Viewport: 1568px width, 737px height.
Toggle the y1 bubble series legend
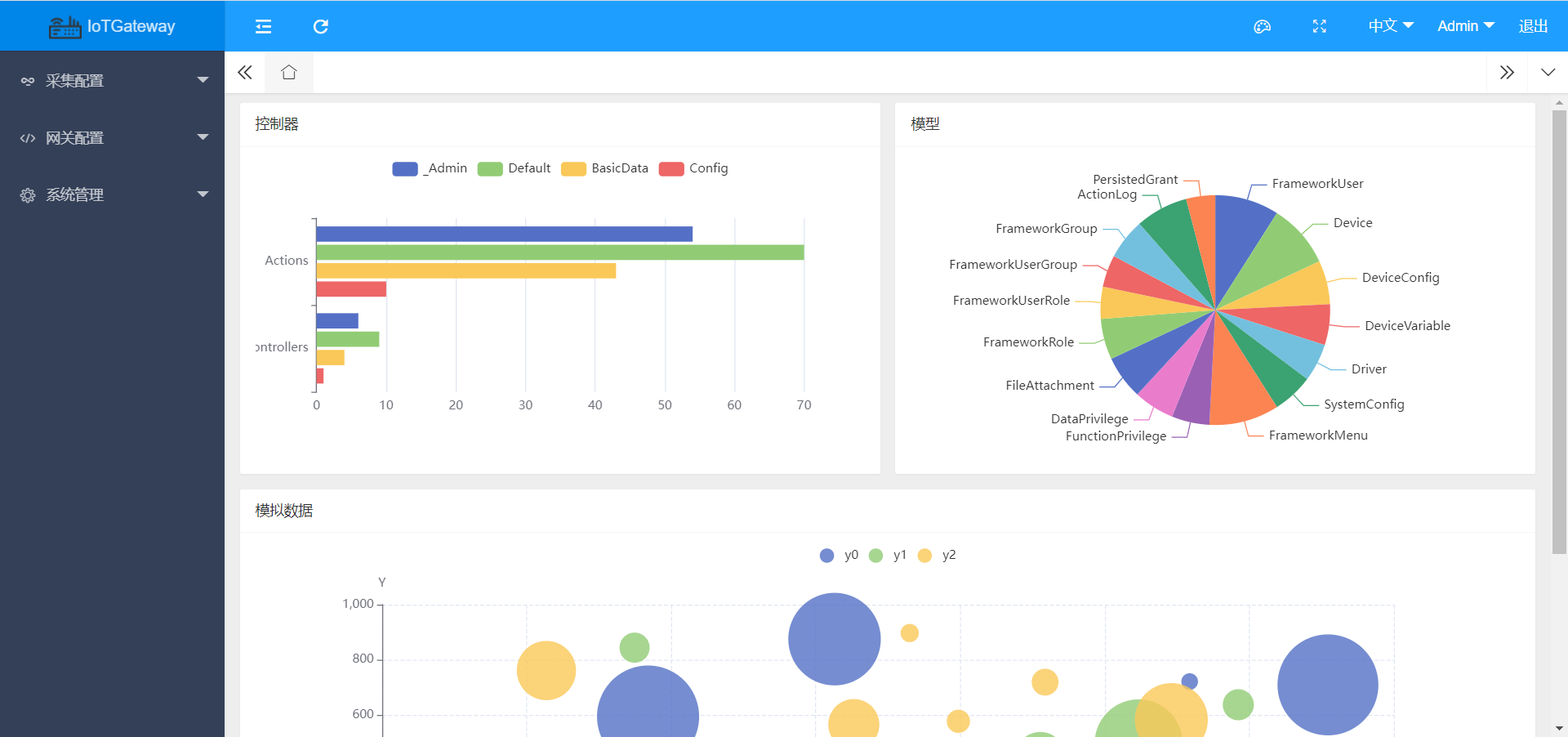[x=888, y=555]
